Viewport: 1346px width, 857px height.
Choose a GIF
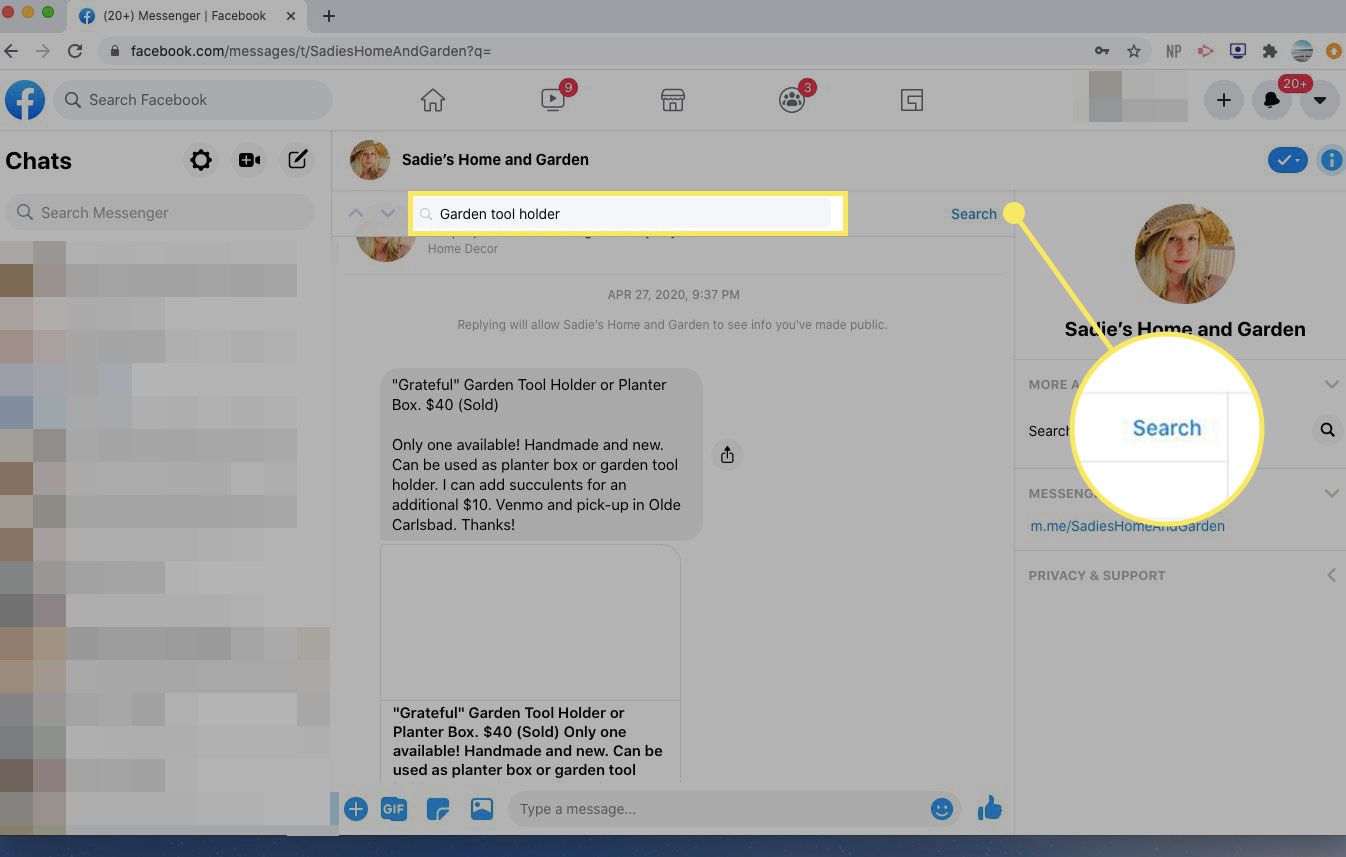pos(394,809)
